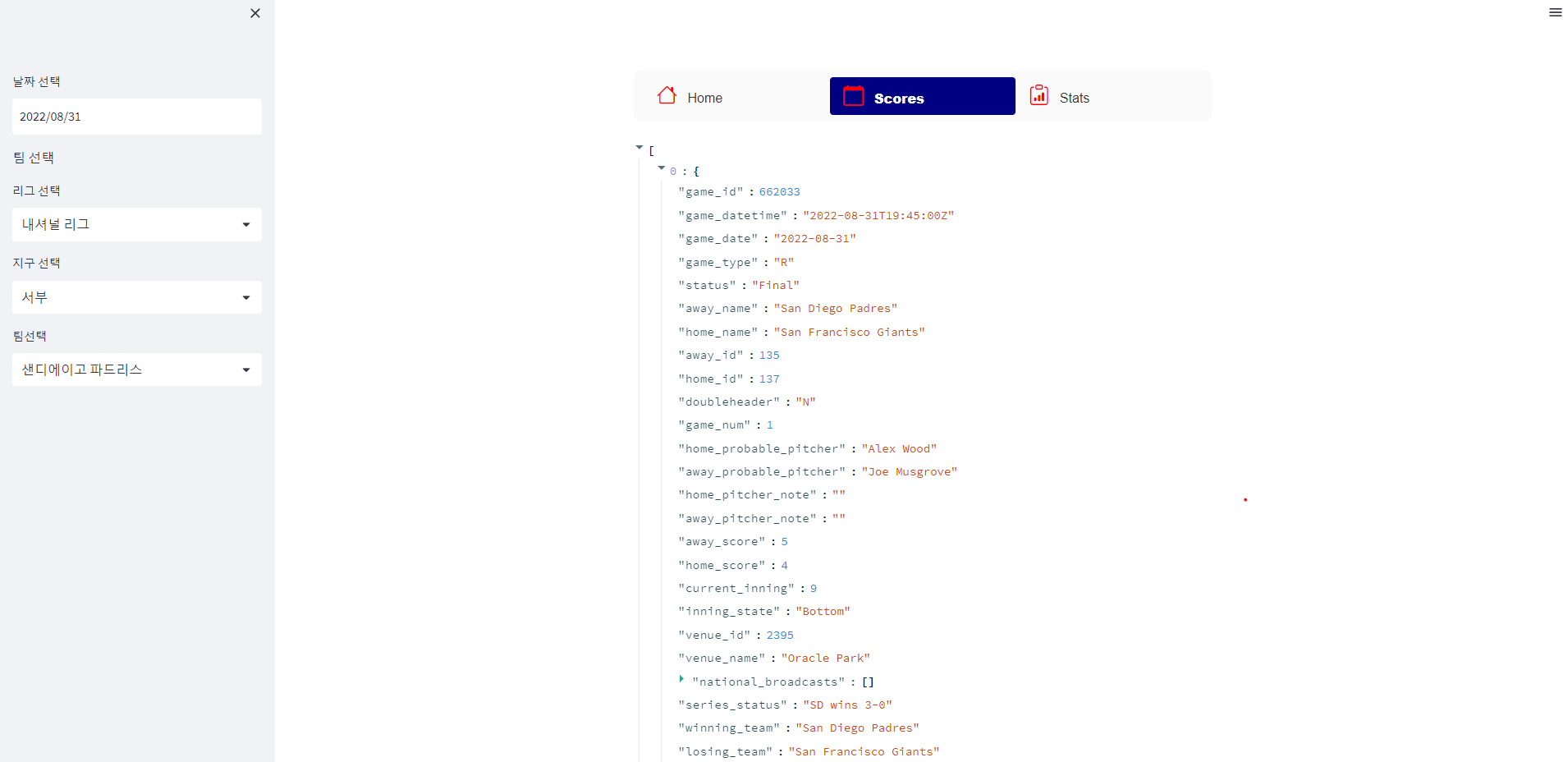This screenshot has width=1568, height=762.
Task: Click the away_name value "San Diego Padres"
Action: (x=836, y=309)
